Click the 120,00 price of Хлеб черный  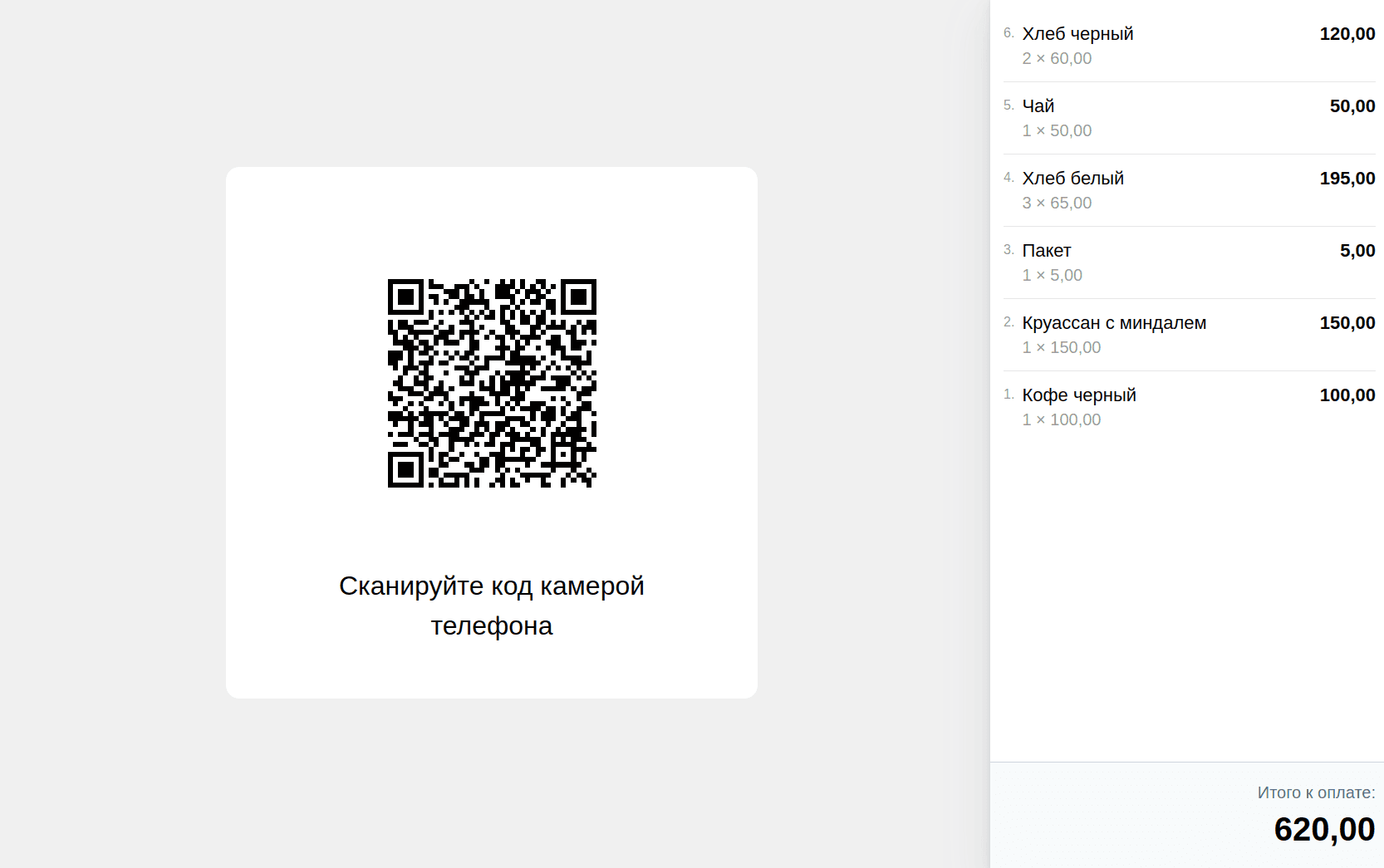pyautogui.click(x=1347, y=34)
